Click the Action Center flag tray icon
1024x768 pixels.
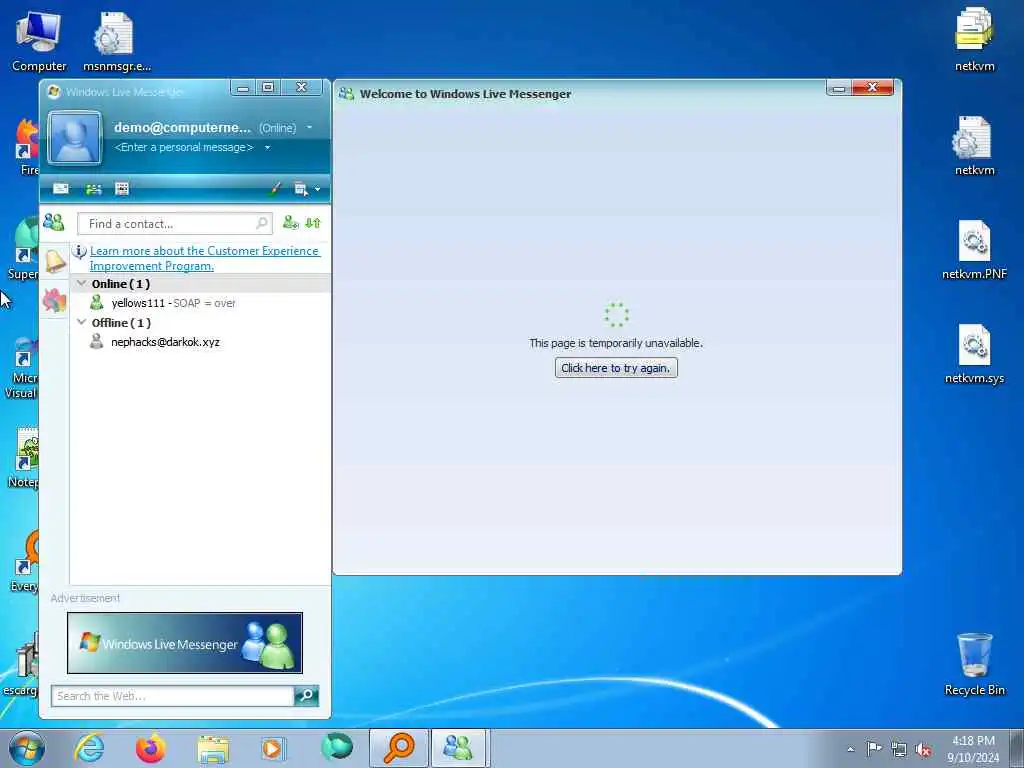[874, 748]
